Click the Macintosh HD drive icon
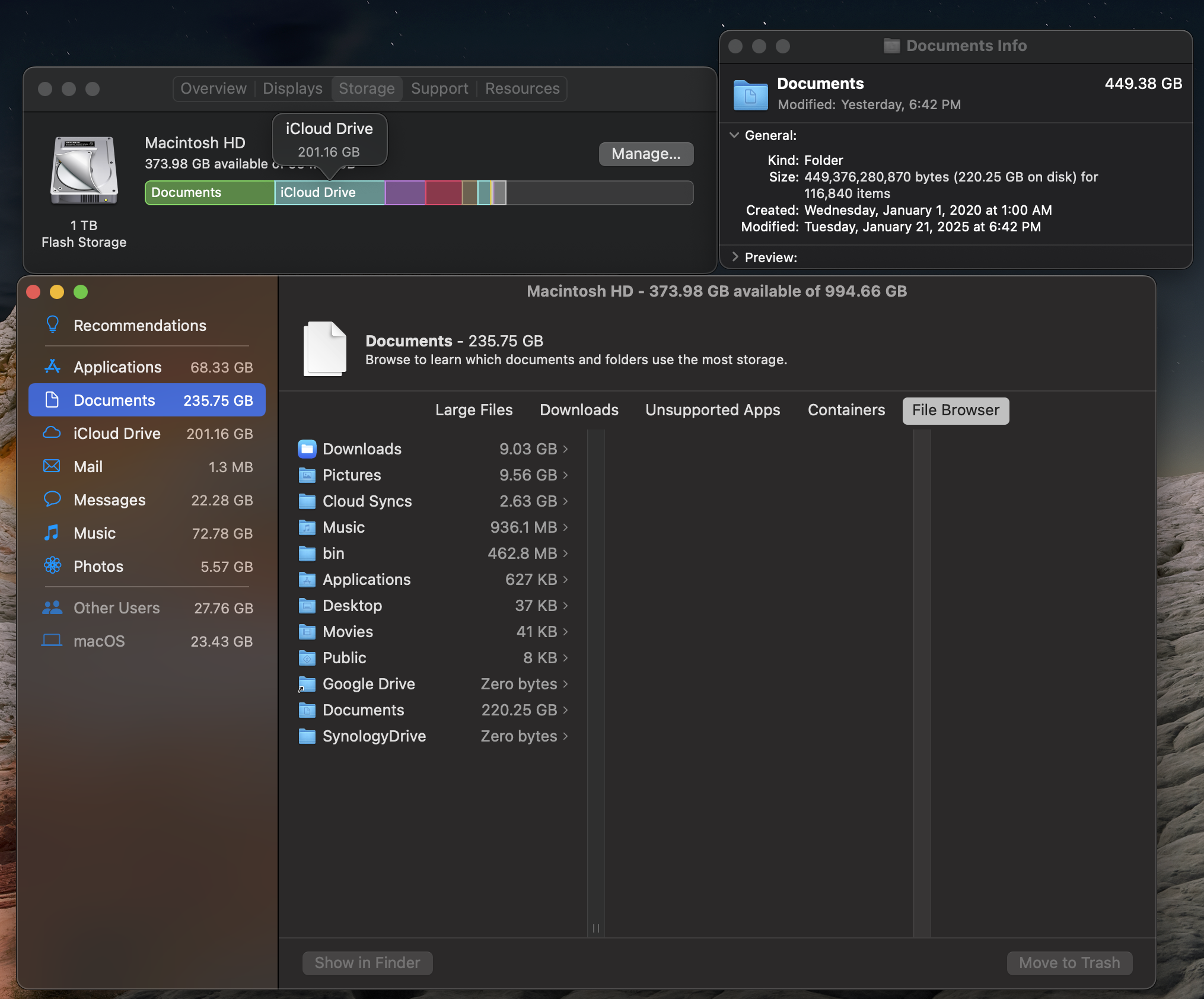The image size is (1204, 999). [x=84, y=170]
